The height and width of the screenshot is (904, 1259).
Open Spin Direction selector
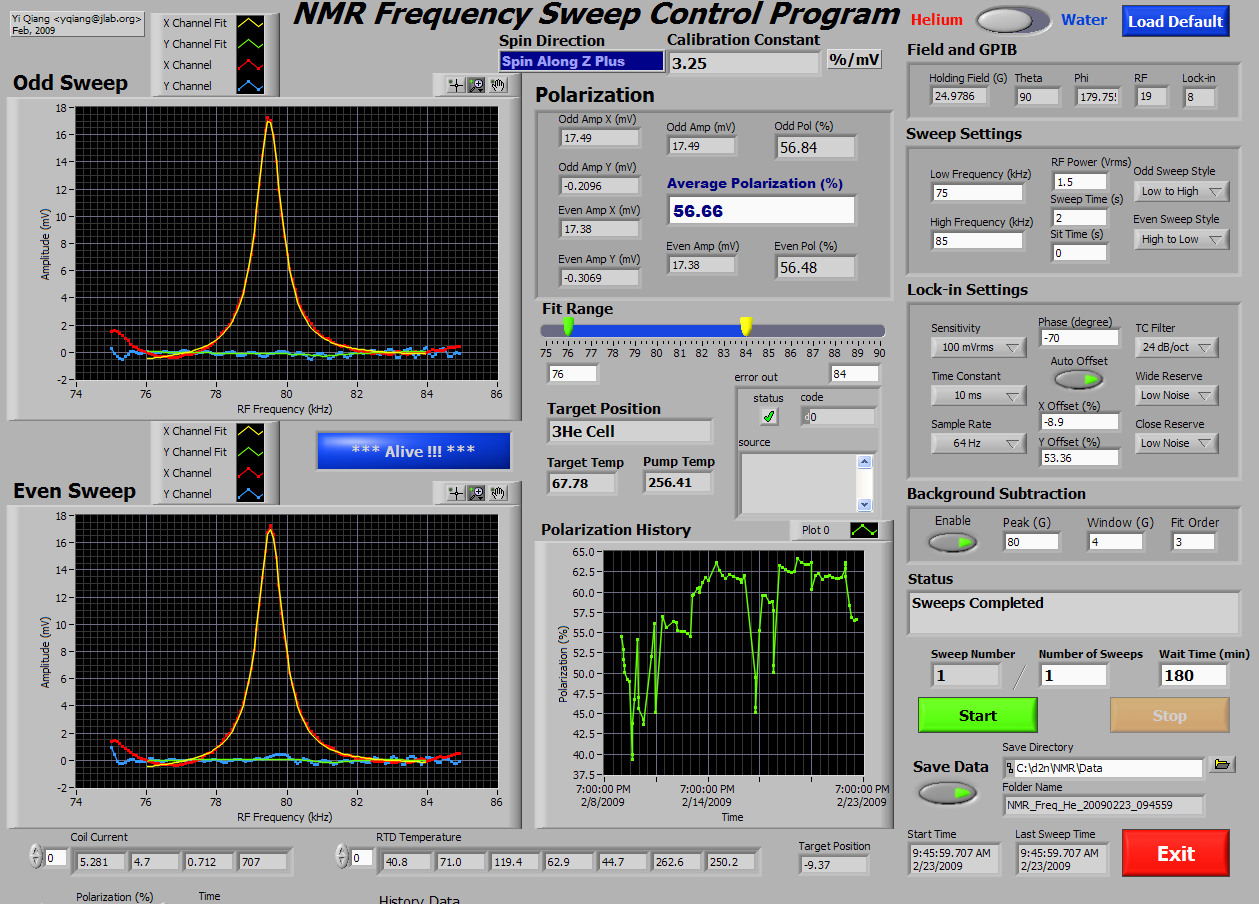click(x=581, y=61)
